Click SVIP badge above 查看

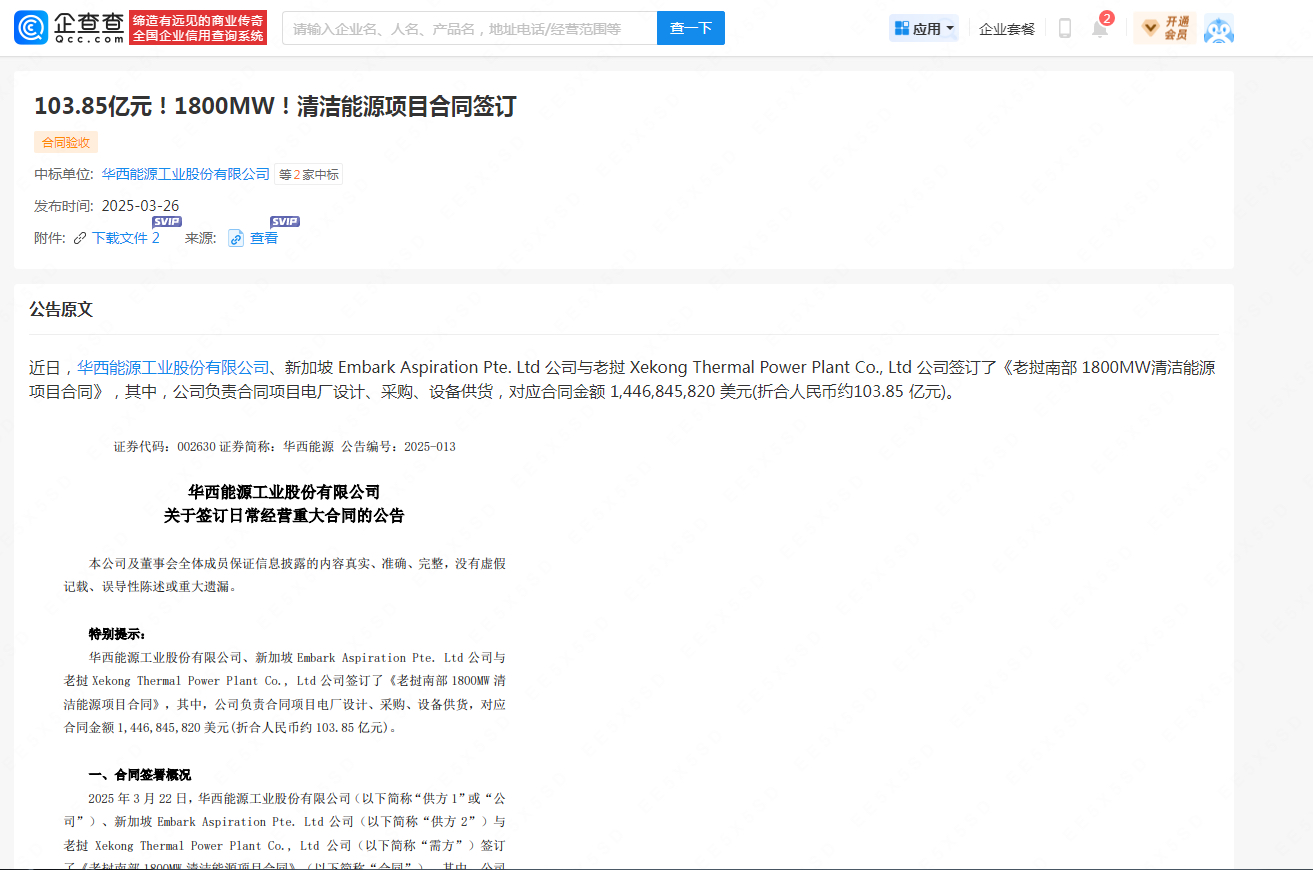(285, 222)
